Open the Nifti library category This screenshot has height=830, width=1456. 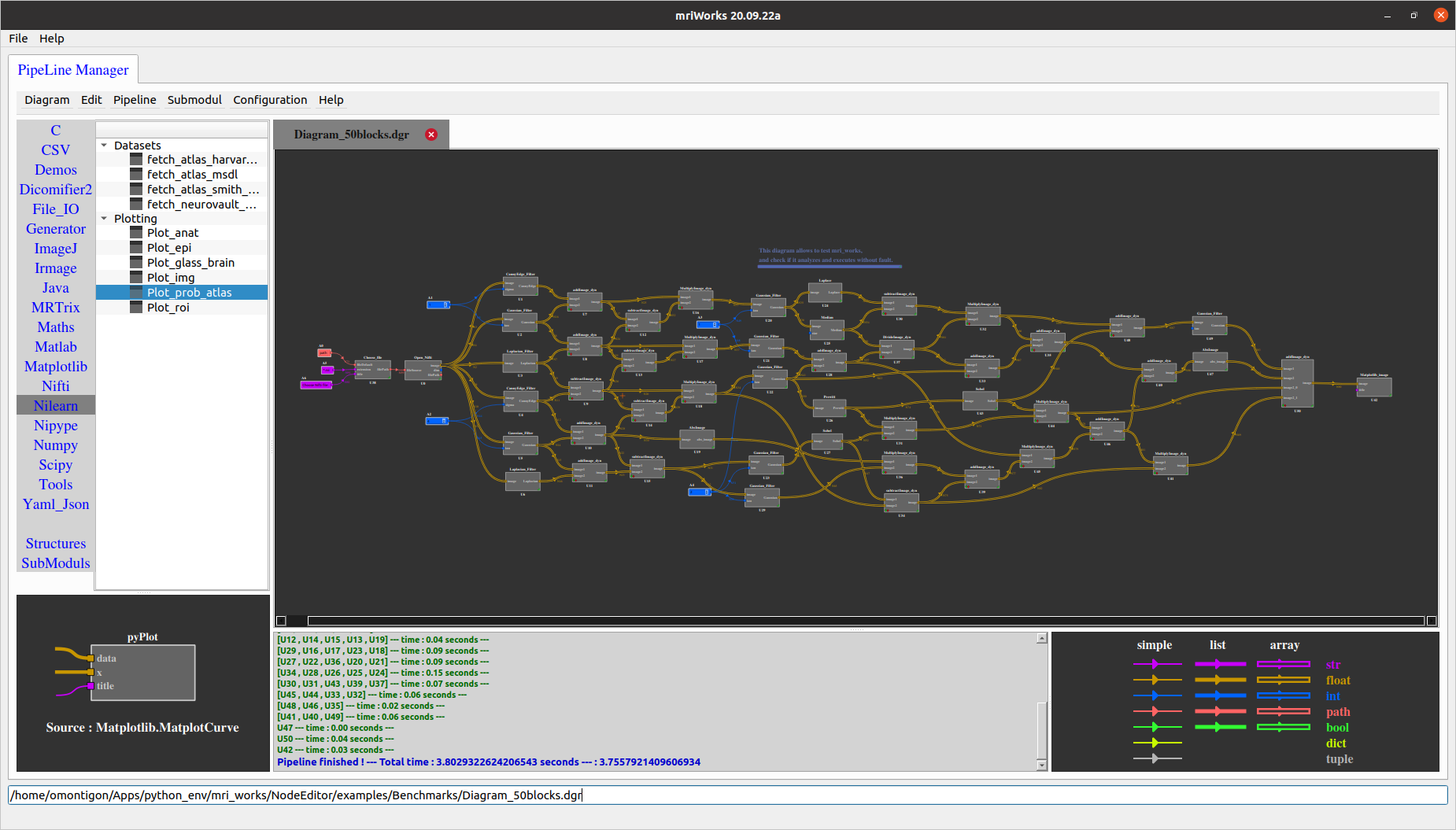[x=56, y=386]
